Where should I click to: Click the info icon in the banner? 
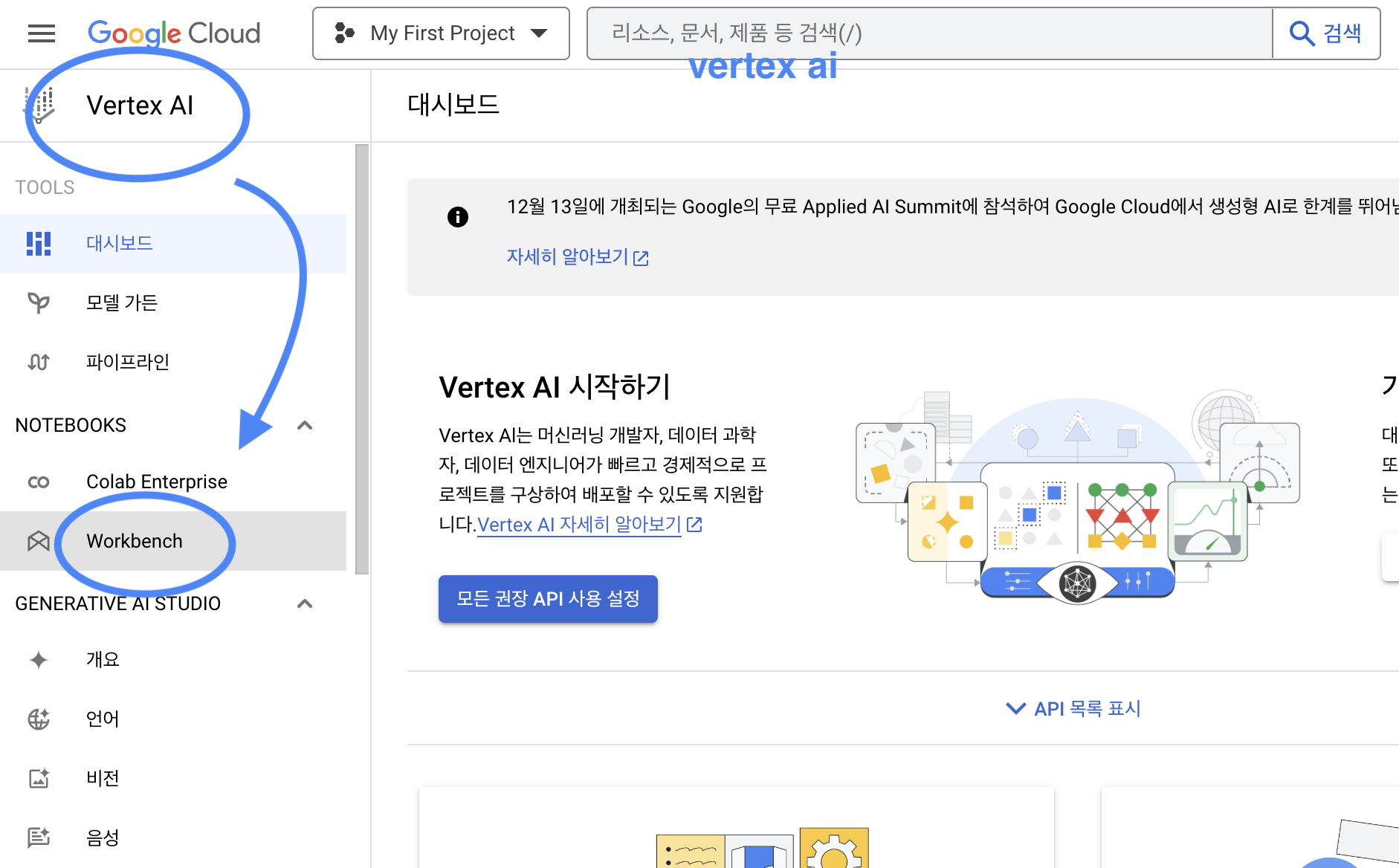point(458,216)
